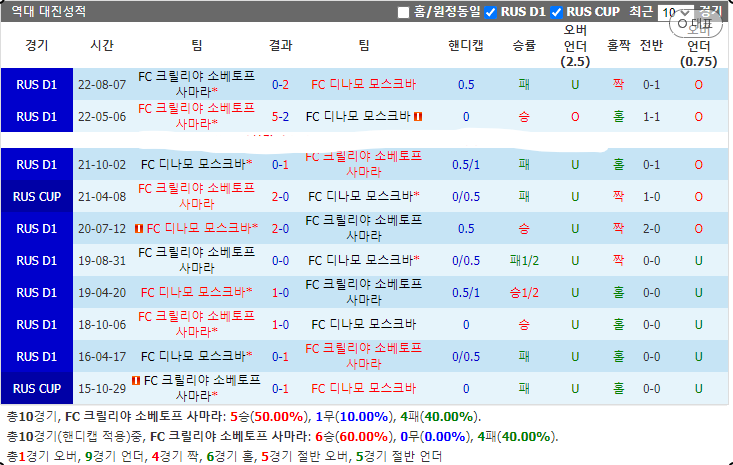
Task: Click away team FC 크릴리야 소베토프 in 19-04-20 row
Action: point(364,292)
